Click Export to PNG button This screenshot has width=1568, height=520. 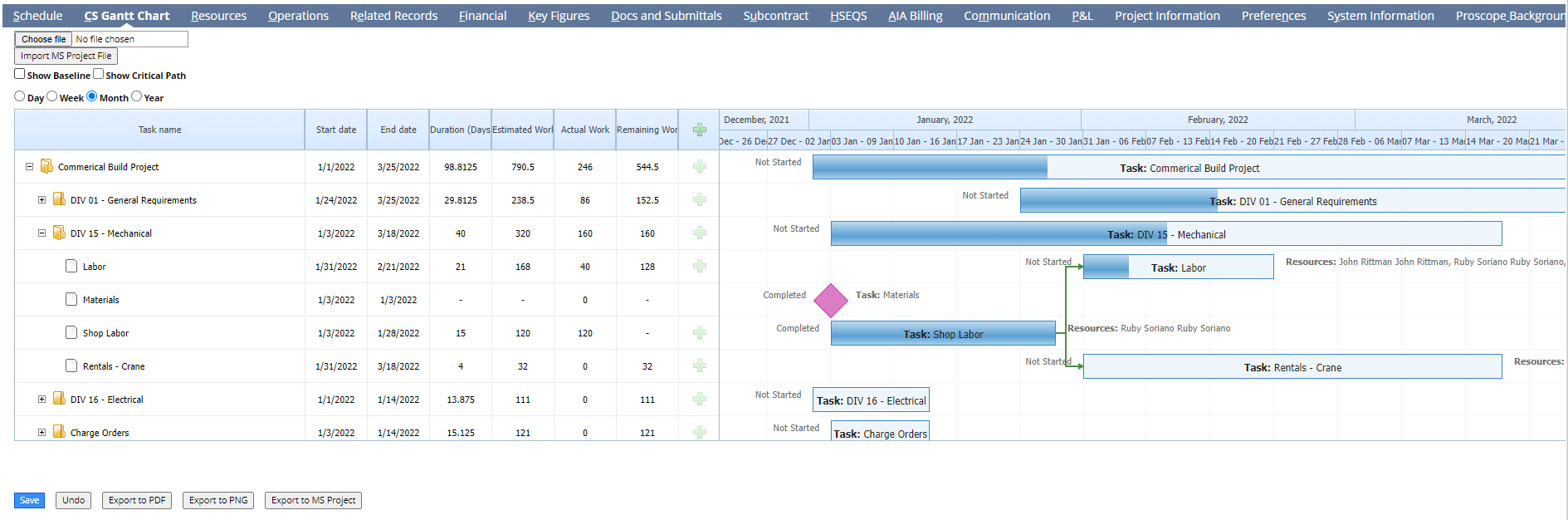(x=218, y=500)
